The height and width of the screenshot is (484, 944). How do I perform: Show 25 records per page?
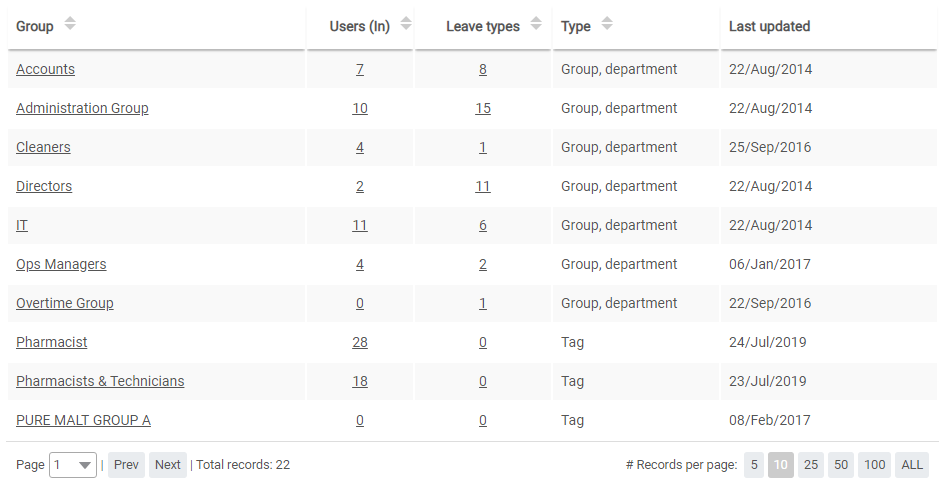[811, 465]
